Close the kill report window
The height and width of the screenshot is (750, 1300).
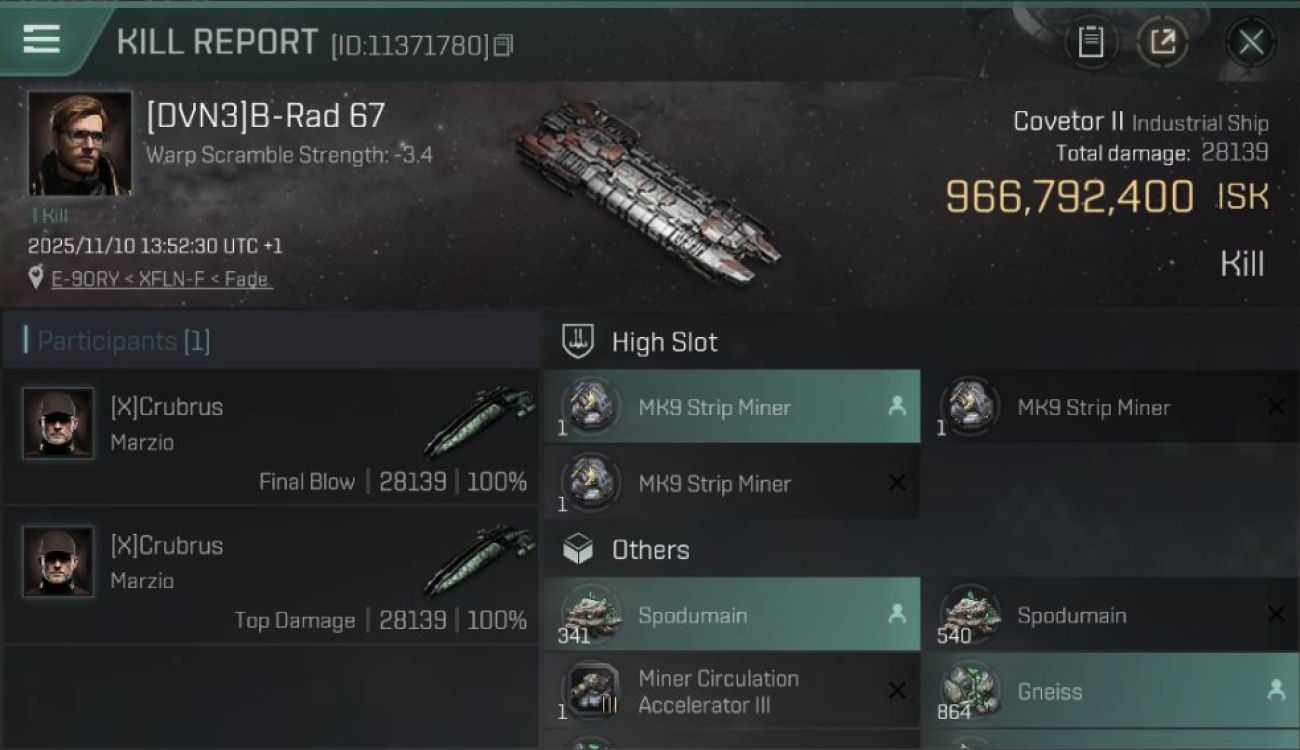(x=1250, y=42)
